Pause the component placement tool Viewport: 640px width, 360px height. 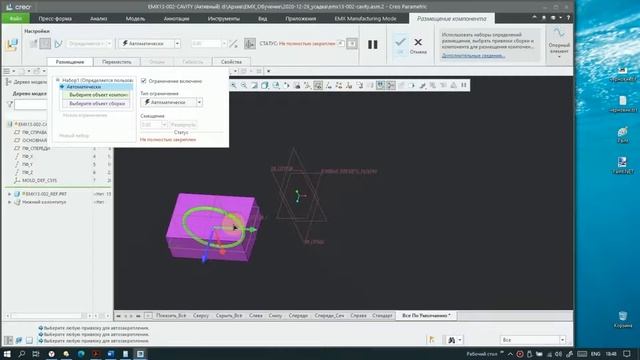pos(373,44)
